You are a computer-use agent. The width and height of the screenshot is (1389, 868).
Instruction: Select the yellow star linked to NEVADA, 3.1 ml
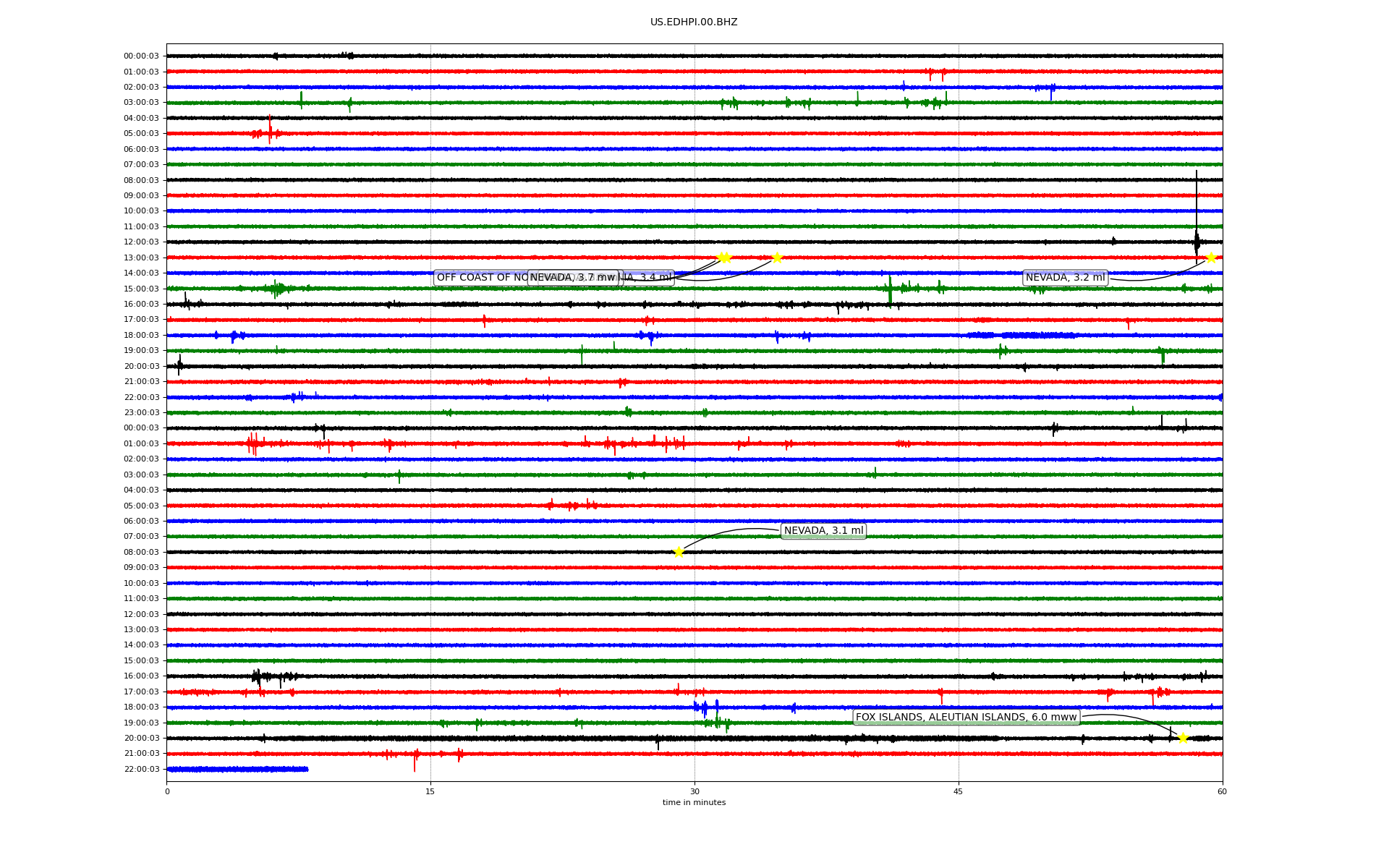click(x=679, y=552)
